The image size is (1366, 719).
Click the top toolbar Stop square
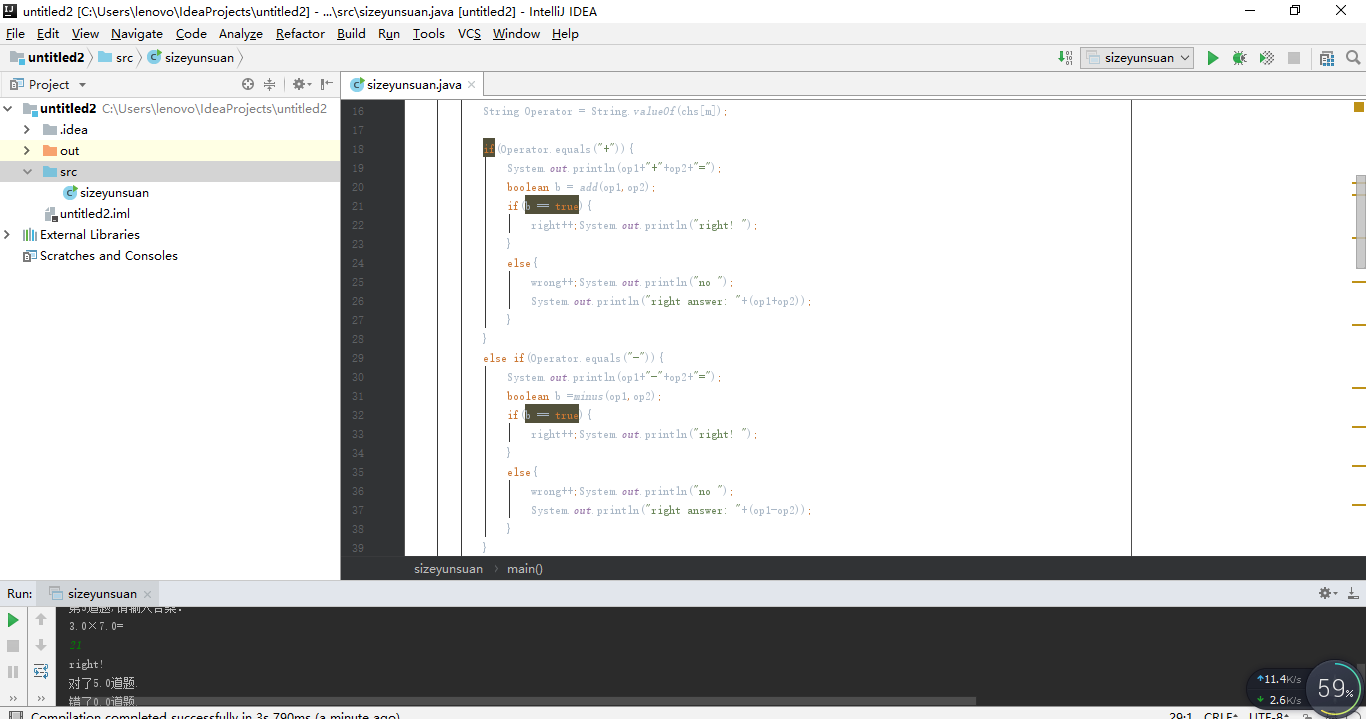1294,58
